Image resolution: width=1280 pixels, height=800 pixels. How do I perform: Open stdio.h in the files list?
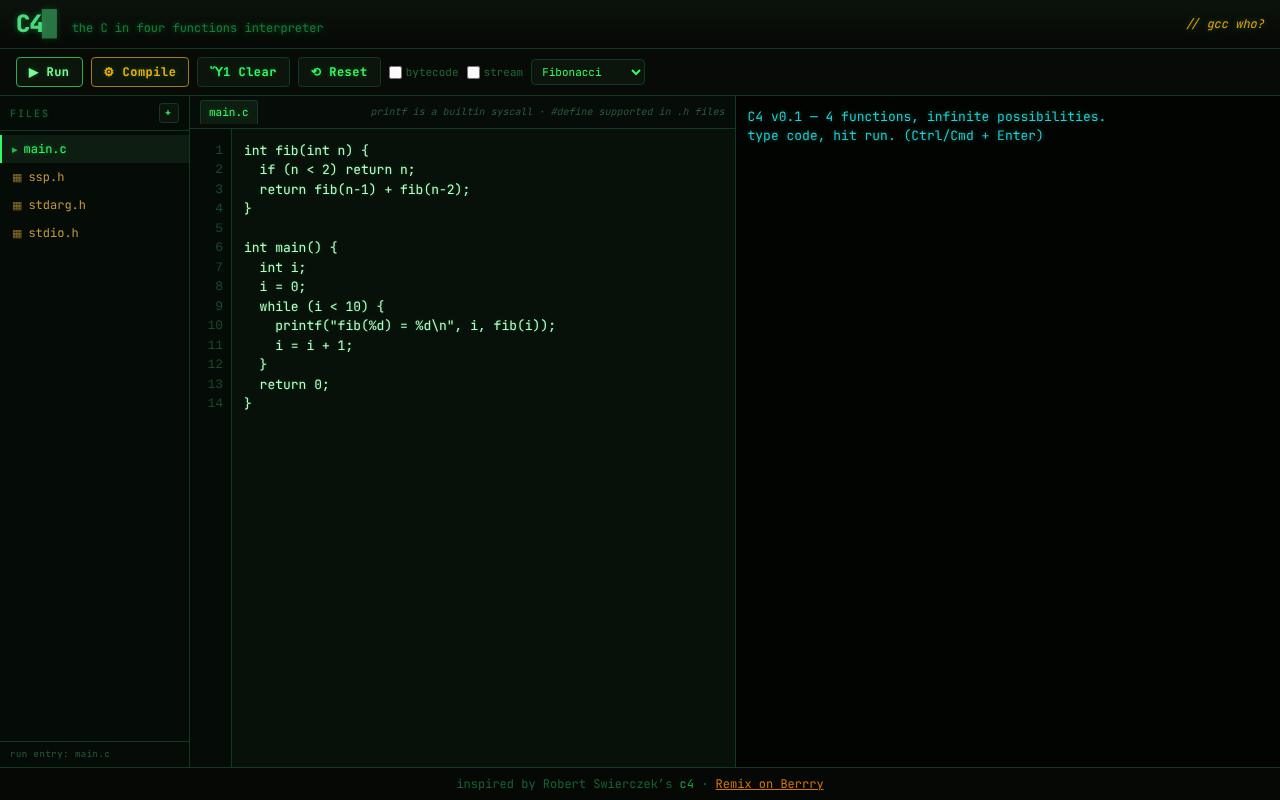pyautogui.click(x=95, y=233)
